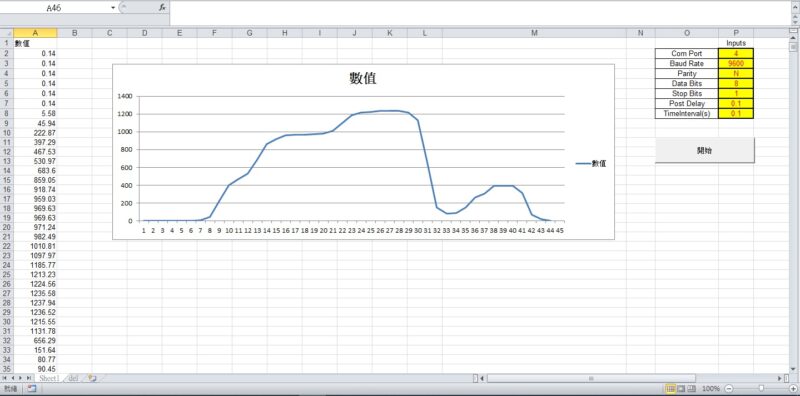Adjust the zoom slider handle
This screenshot has height=396, width=800.
click(x=761, y=389)
